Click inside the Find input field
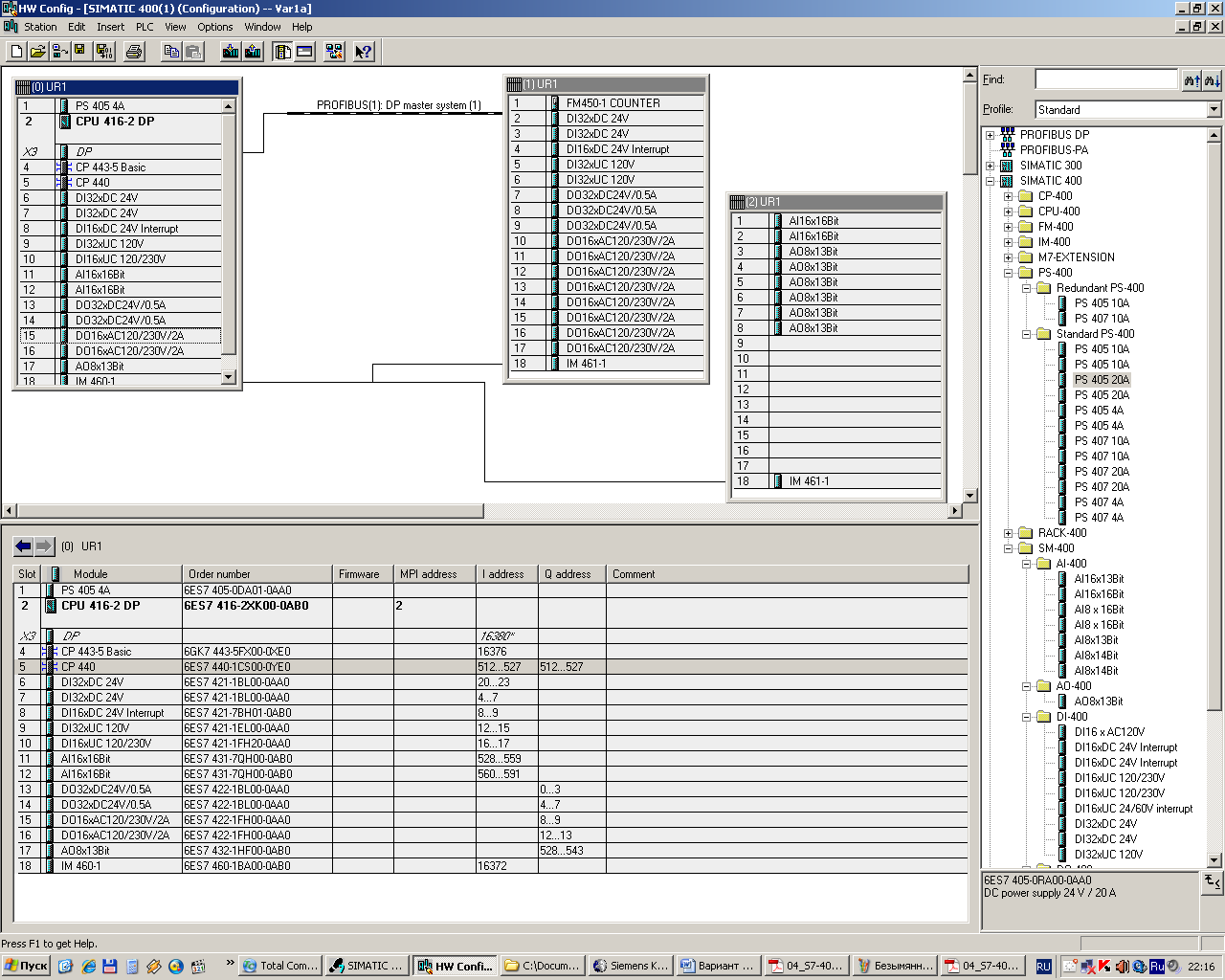1225x980 pixels. (x=1105, y=79)
